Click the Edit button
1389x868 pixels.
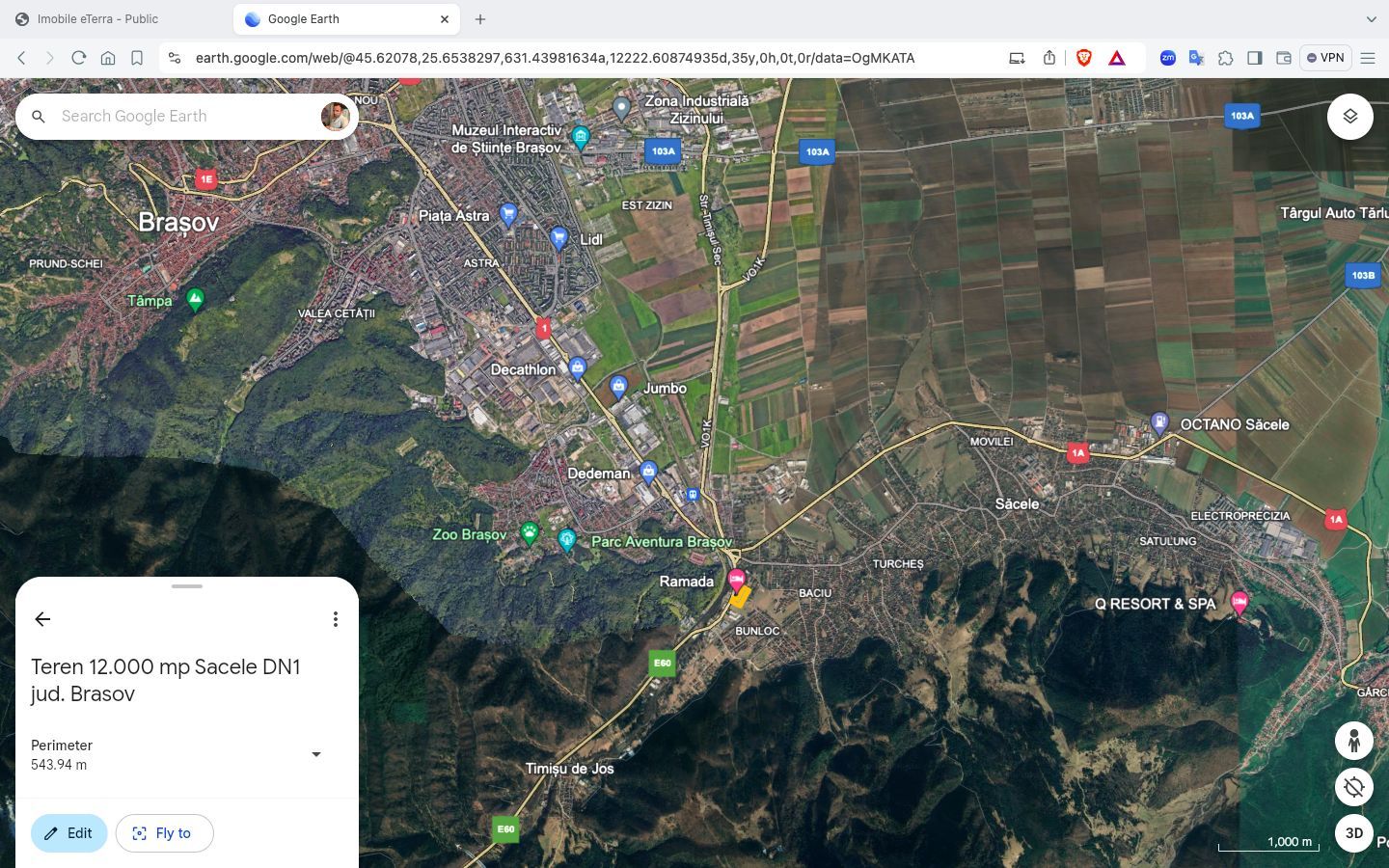click(68, 833)
